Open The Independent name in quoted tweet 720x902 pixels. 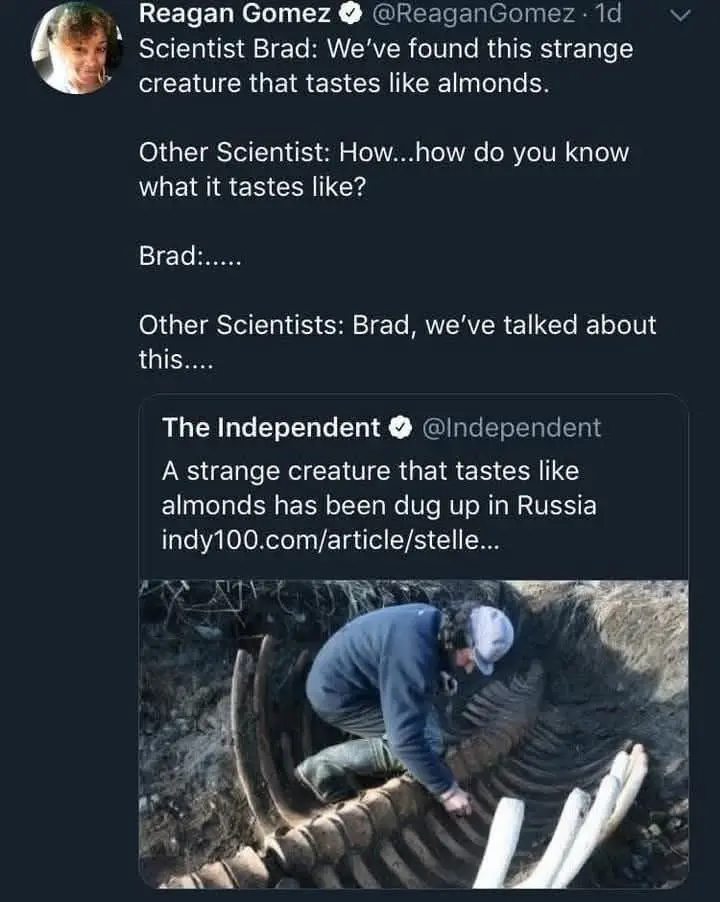tap(271, 428)
